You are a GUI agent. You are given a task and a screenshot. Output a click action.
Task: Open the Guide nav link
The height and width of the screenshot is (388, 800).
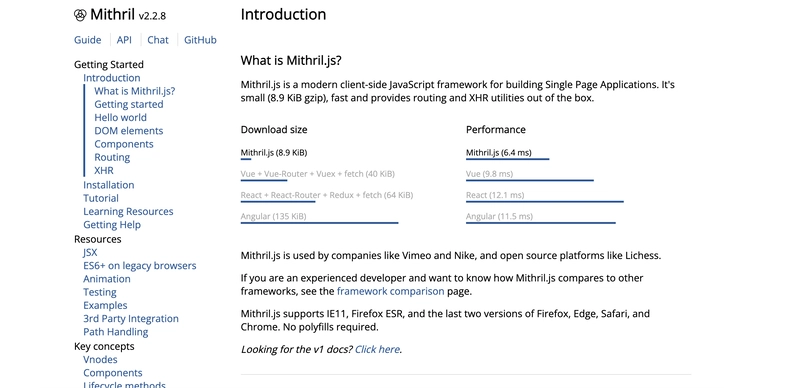point(88,40)
